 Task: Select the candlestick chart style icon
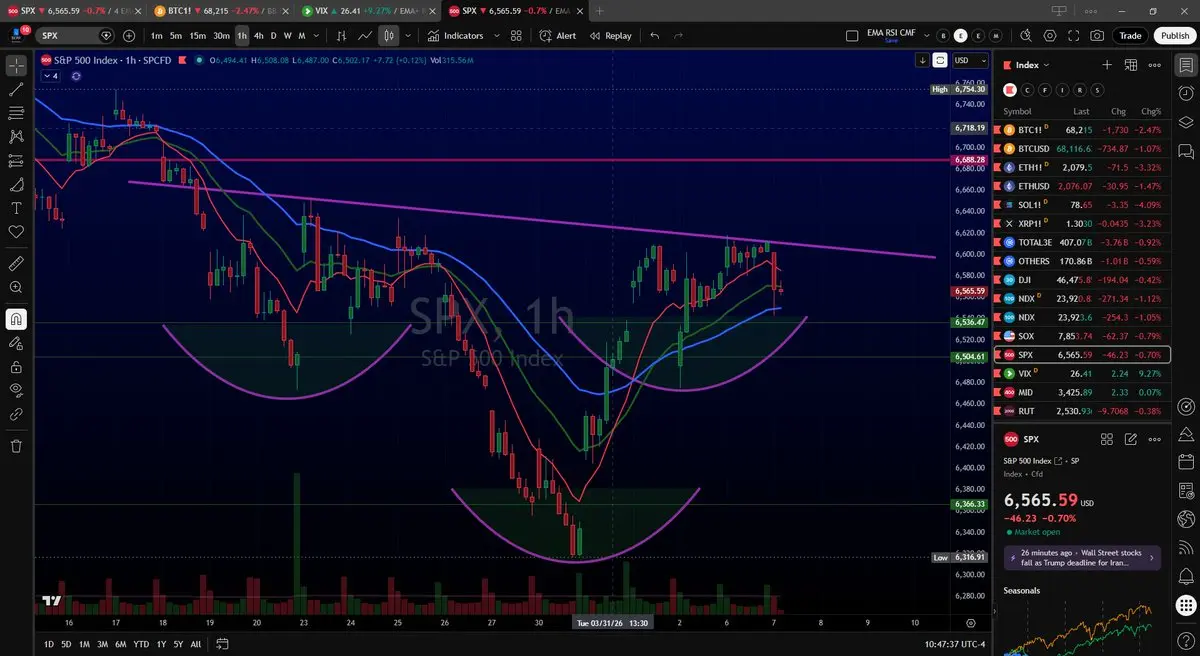pos(389,36)
